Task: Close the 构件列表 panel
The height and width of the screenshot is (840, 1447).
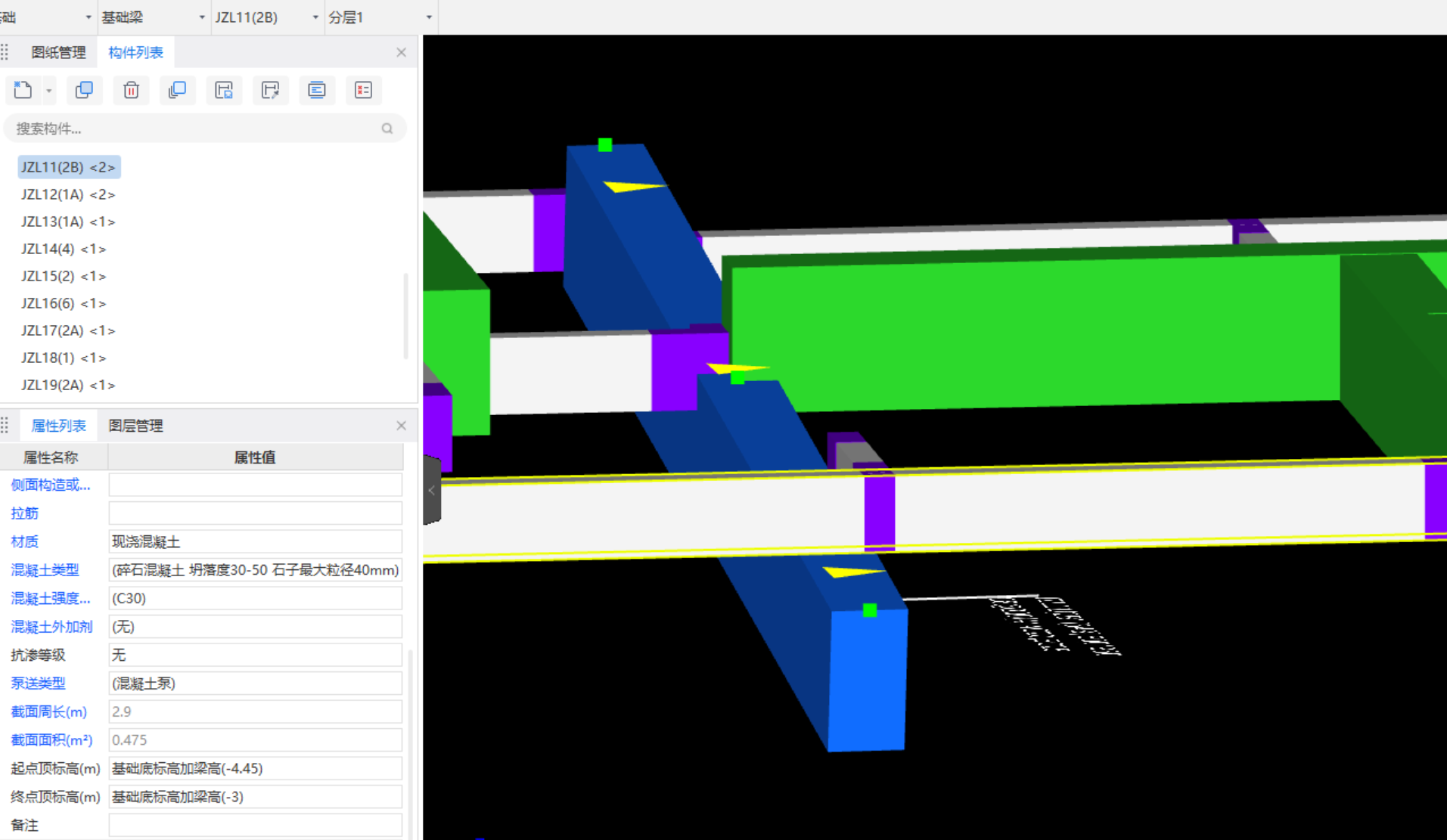Action: (x=401, y=52)
